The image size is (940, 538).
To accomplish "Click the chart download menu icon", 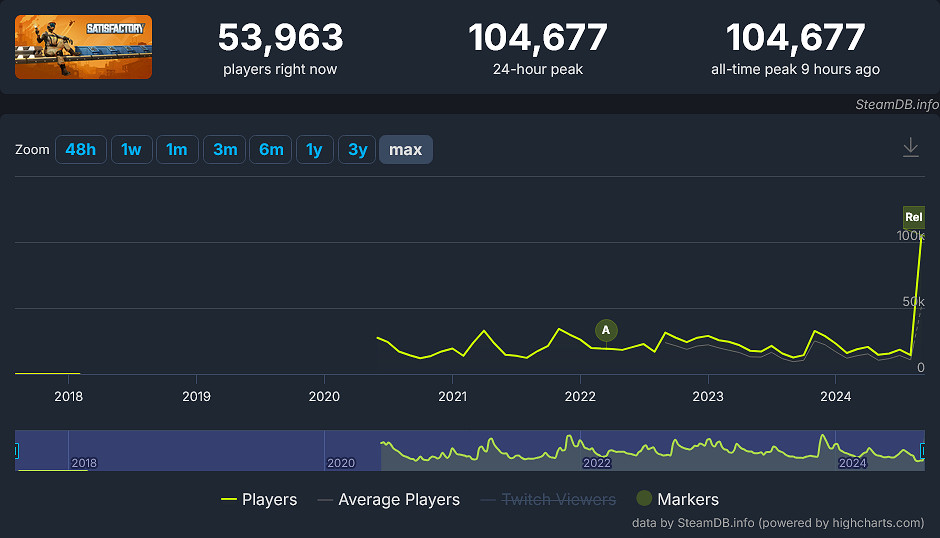I will (910, 148).
